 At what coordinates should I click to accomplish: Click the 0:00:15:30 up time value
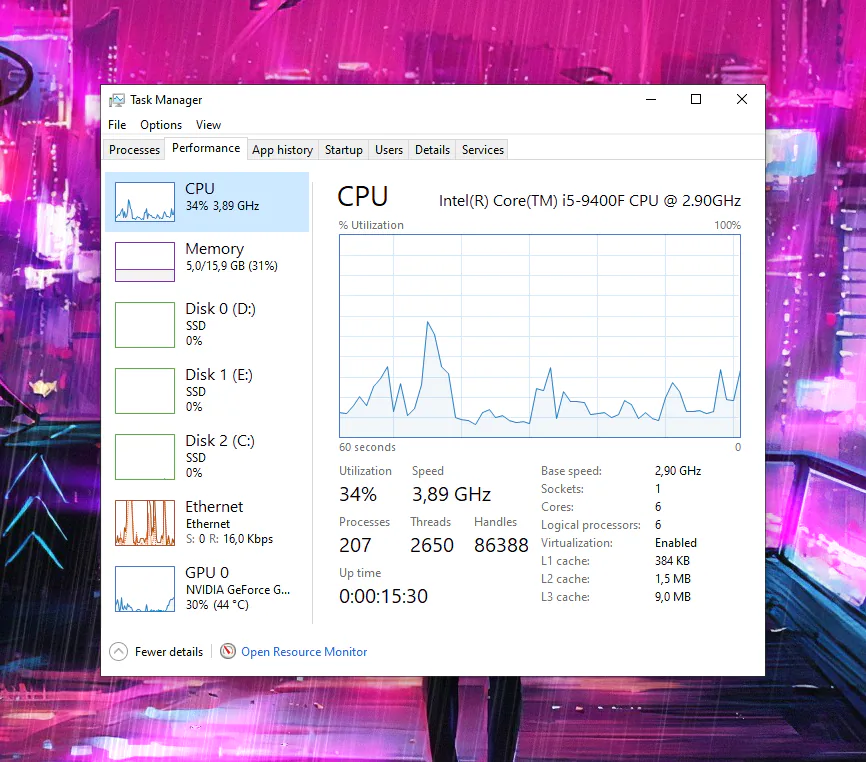pyautogui.click(x=383, y=596)
